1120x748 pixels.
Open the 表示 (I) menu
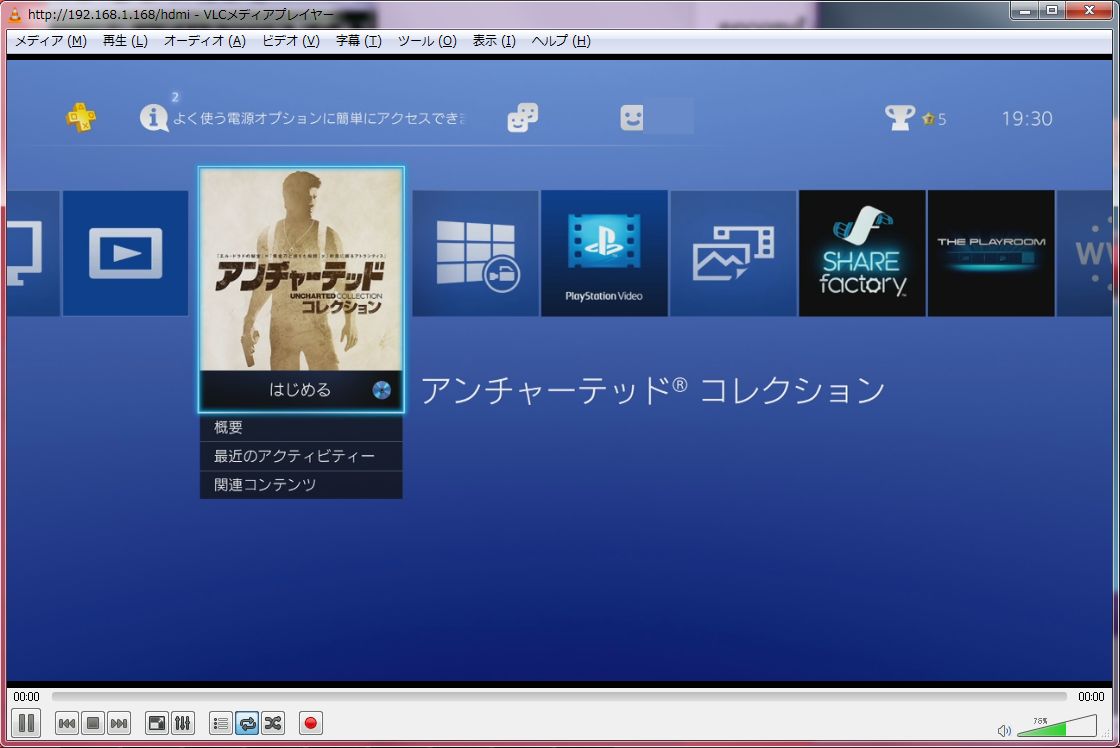[x=494, y=41]
